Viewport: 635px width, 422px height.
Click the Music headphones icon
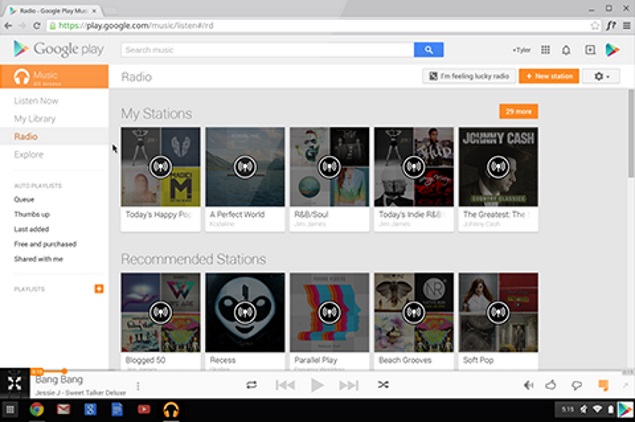point(21,77)
